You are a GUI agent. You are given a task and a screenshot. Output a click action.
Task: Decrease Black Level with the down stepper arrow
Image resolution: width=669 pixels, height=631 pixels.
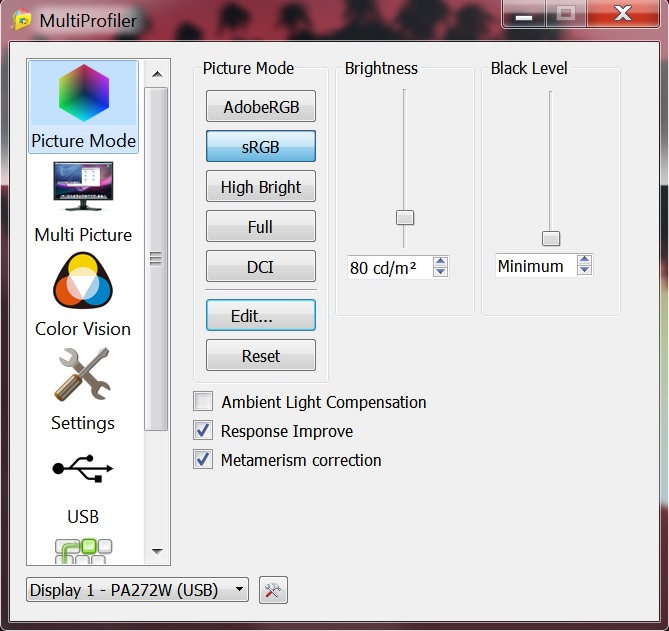[x=585, y=271]
